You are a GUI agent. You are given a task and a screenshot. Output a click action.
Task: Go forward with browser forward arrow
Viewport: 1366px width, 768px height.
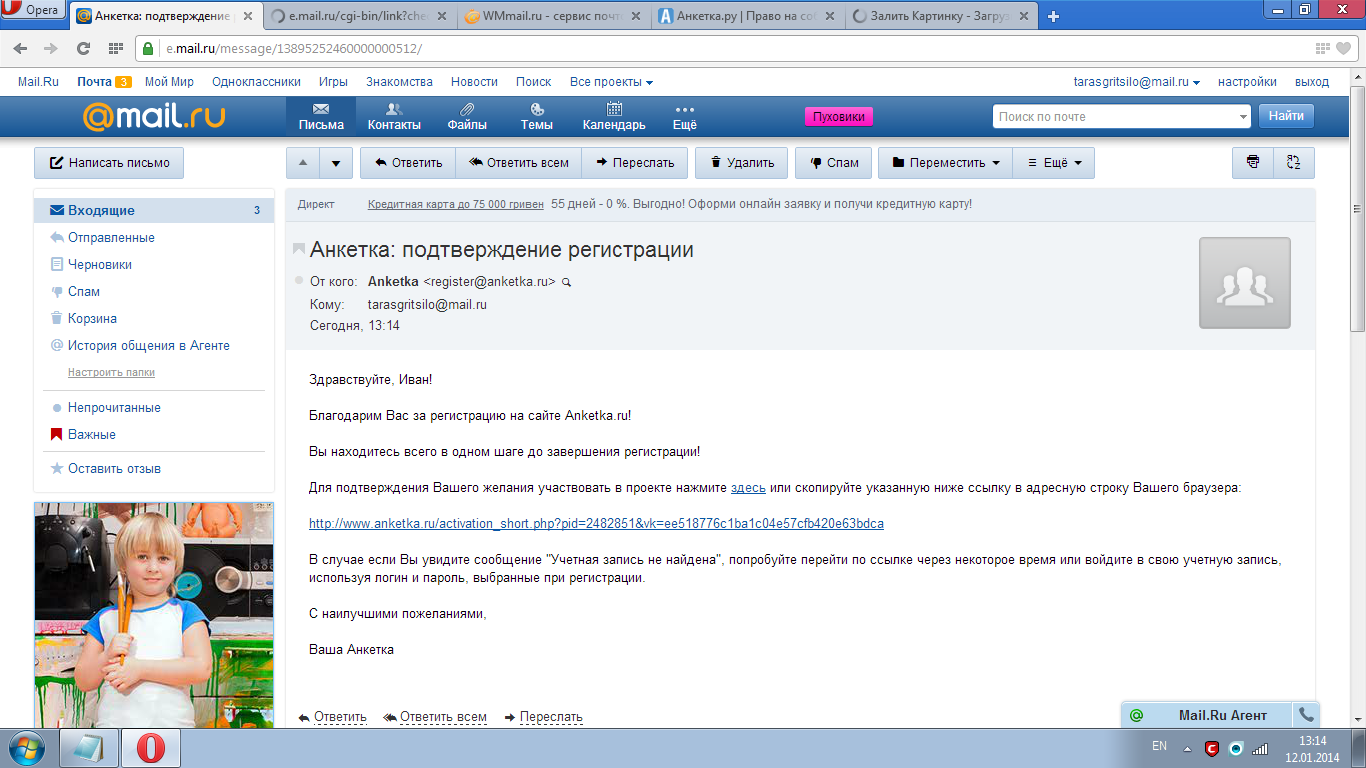[x=50, y=48]
